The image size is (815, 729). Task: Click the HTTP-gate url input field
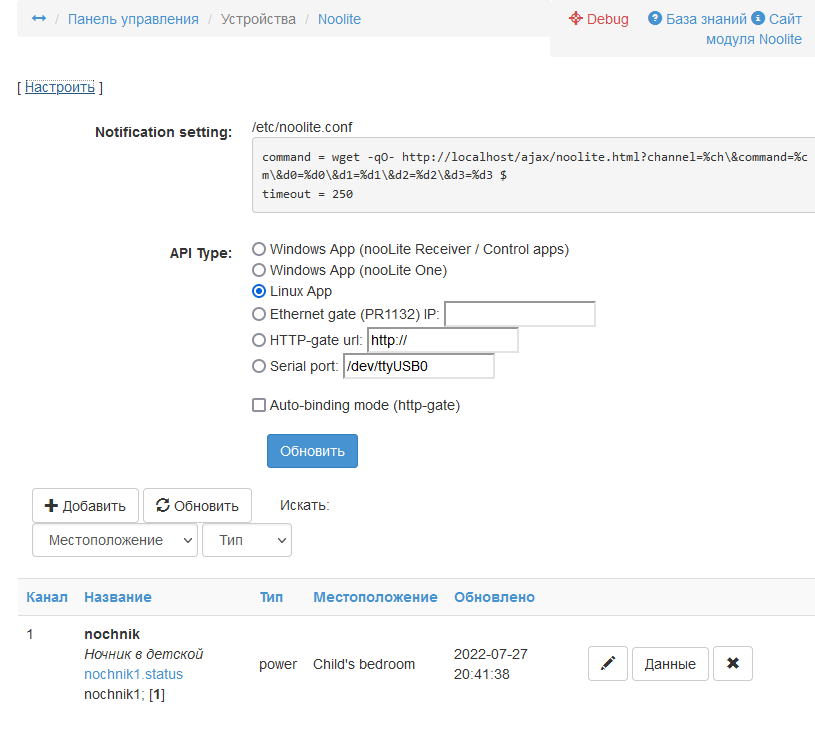443,340
